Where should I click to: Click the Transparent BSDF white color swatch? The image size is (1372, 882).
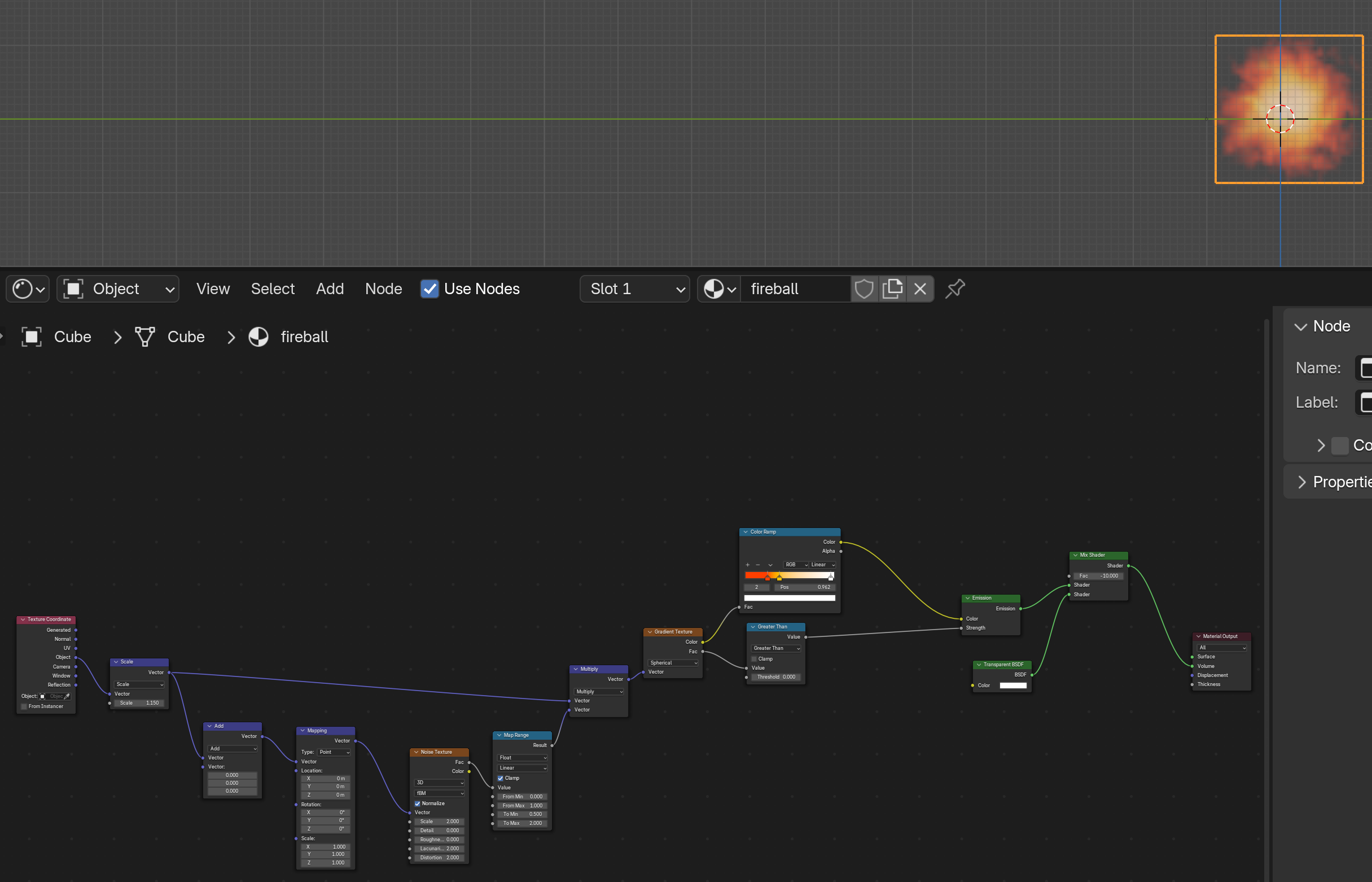[x=1012, y=685]
